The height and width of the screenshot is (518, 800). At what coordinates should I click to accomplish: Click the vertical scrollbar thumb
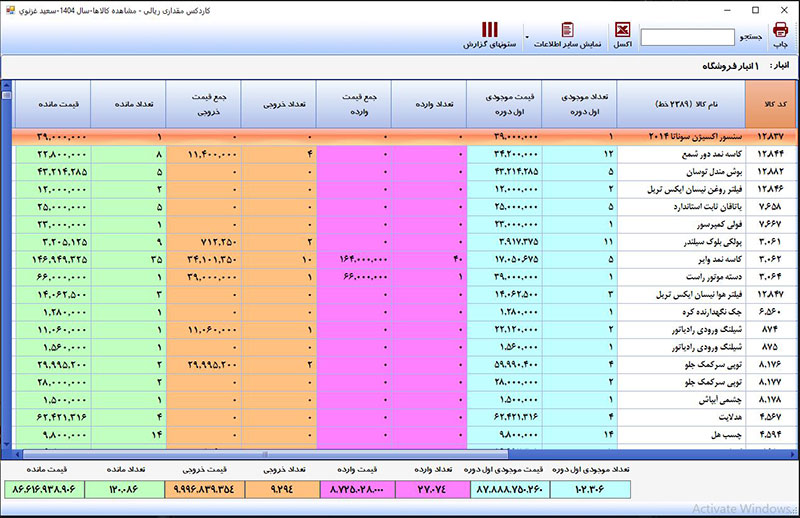tap(7, 95)
